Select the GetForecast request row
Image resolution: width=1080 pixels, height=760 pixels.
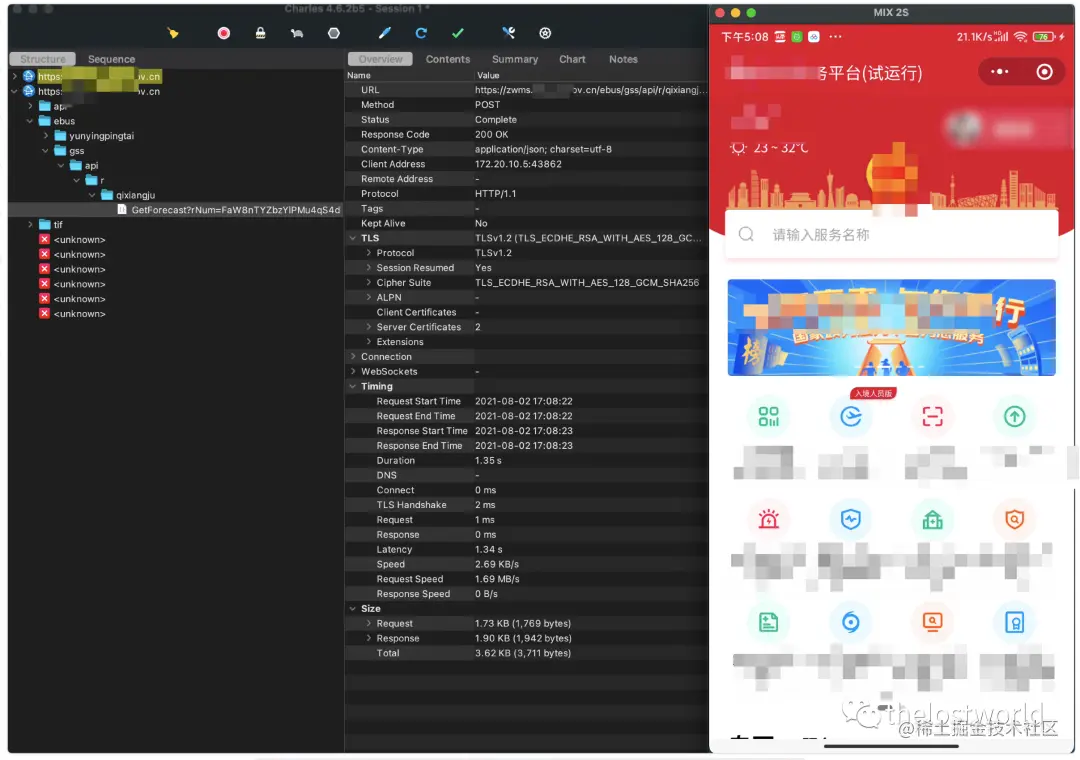point(176,210)
